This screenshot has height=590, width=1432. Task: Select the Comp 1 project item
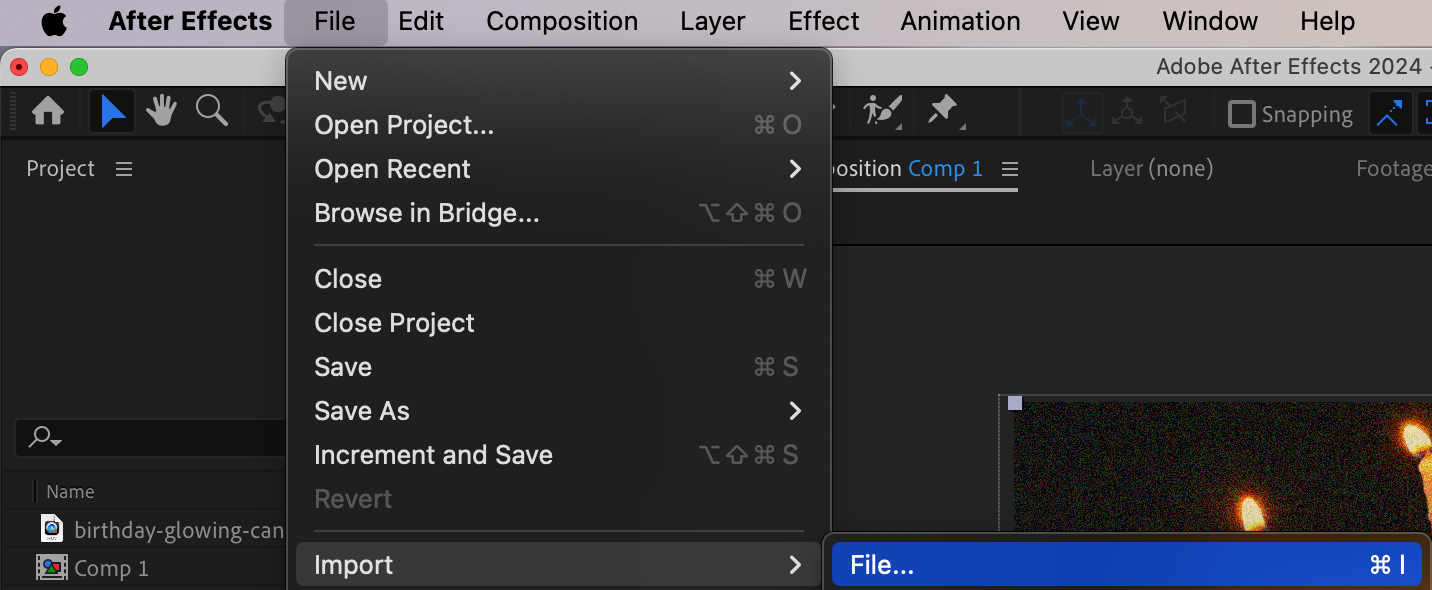click(x=111, y=568)
